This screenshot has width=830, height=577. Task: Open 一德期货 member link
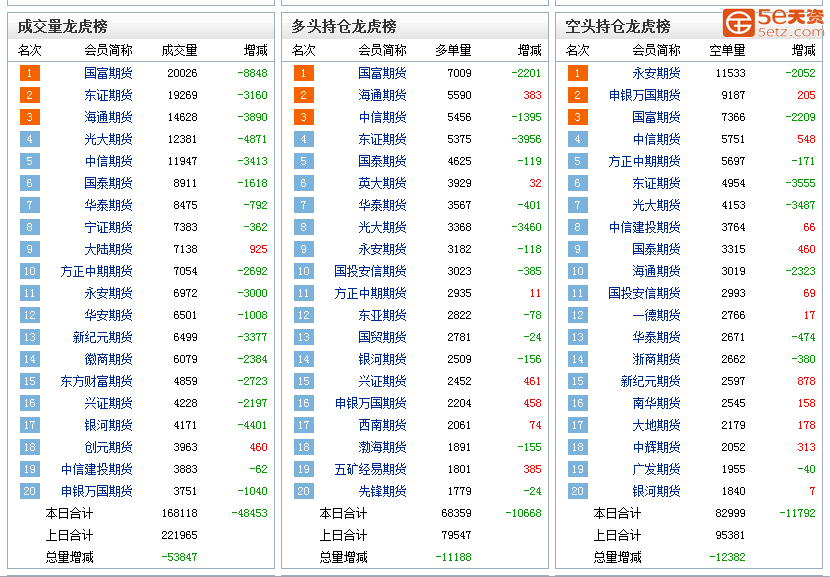click(x=656, y=315)
